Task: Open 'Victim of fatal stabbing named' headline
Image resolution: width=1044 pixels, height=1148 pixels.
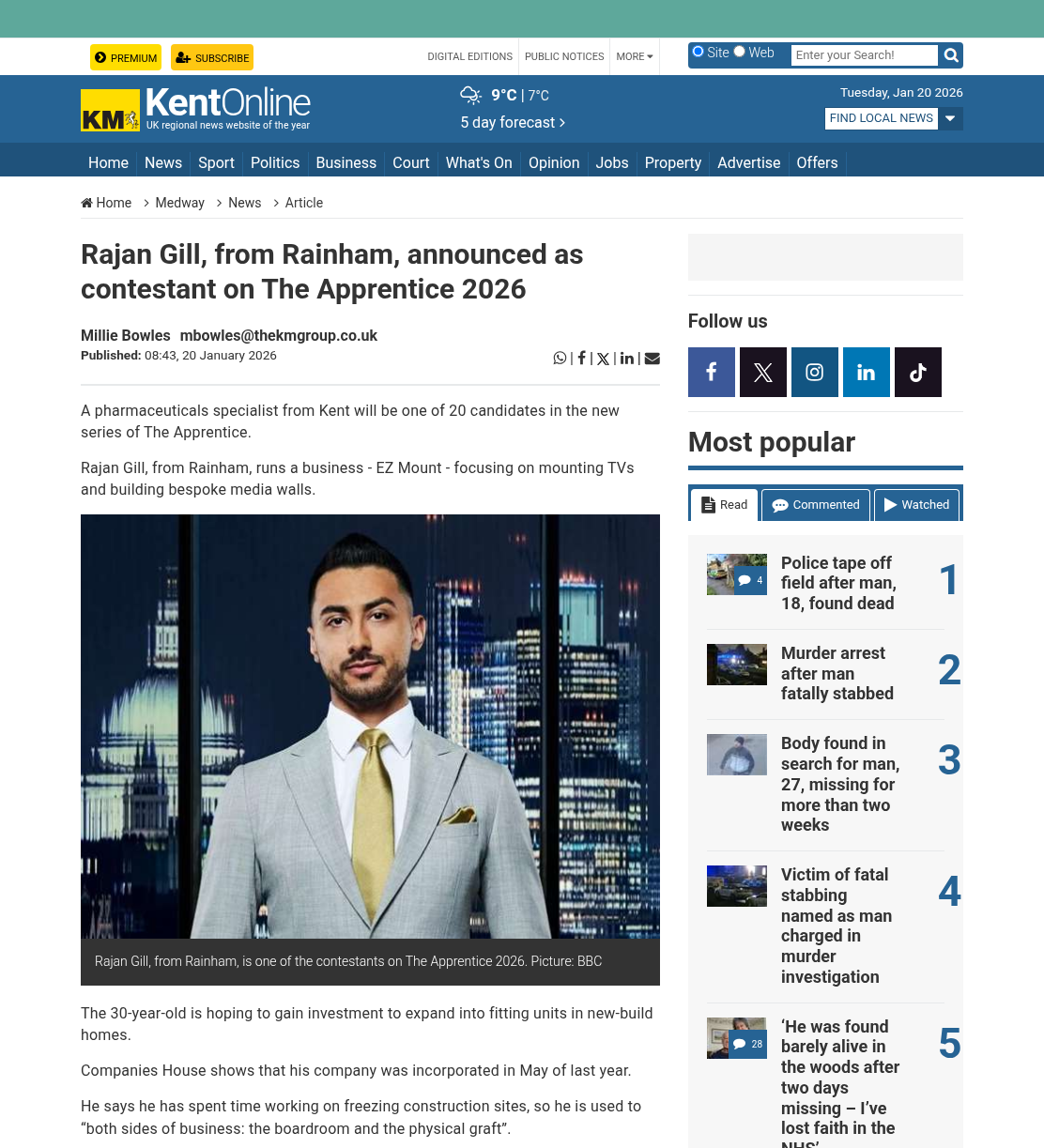Action: pos(837,926)
